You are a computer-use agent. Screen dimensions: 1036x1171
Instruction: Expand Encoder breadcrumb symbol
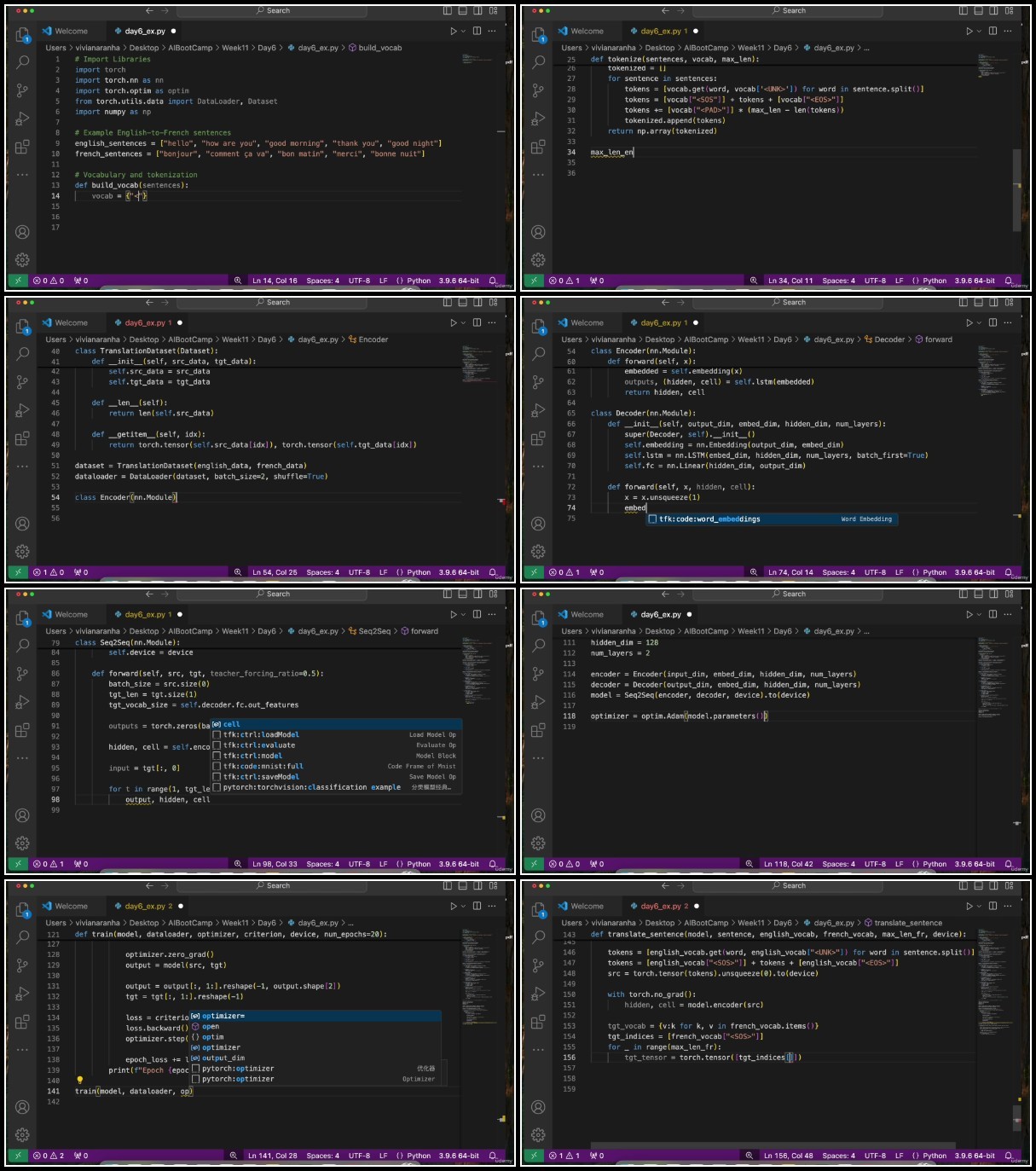click(368, 339)
